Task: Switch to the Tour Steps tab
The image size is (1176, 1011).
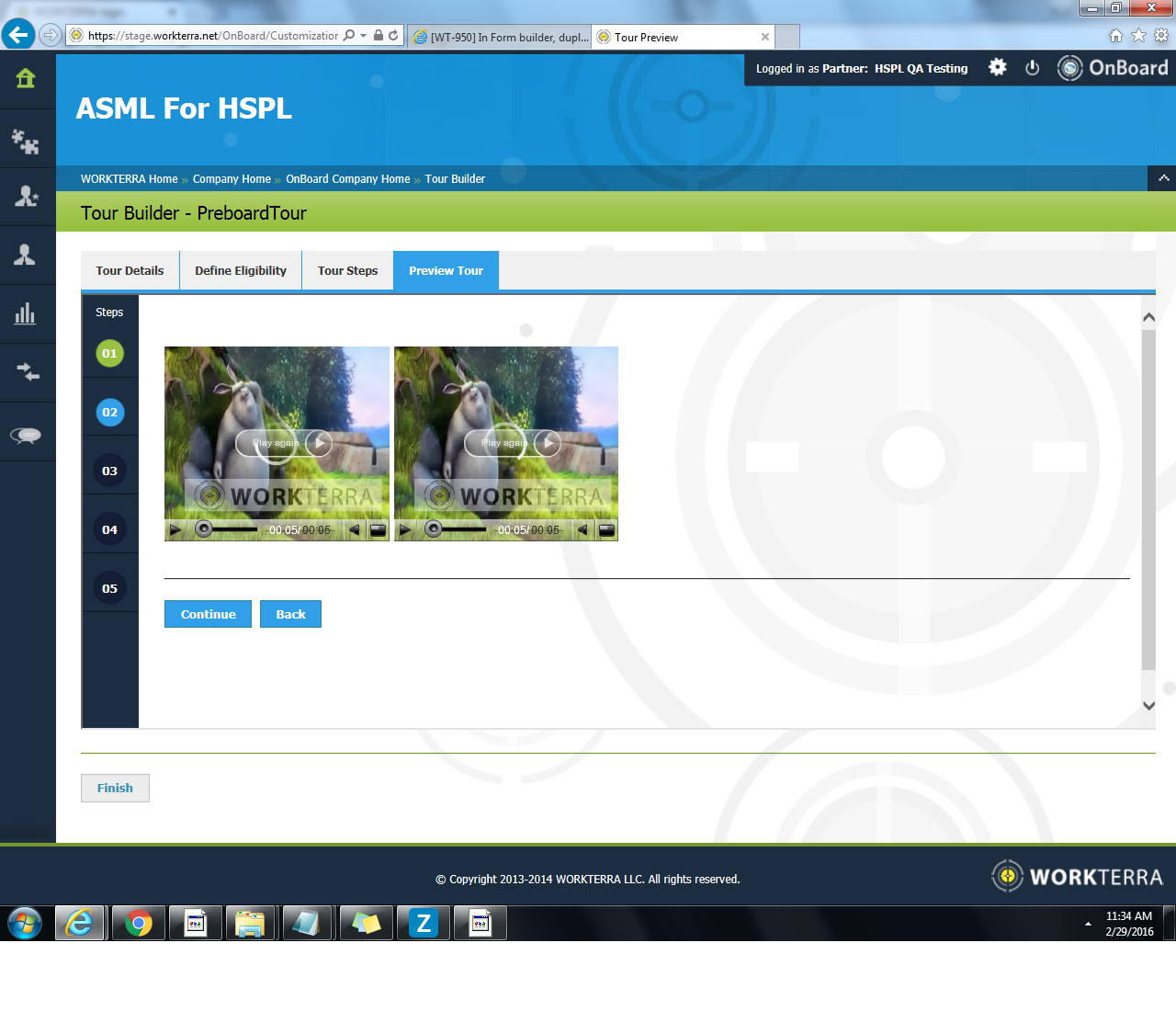Action: [347, 271]
